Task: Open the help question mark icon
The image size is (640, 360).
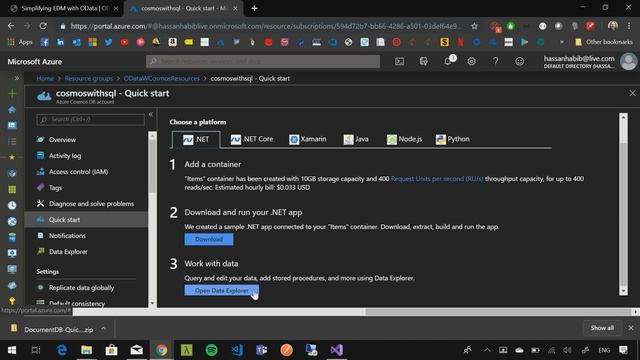Action: pos(495,62)
